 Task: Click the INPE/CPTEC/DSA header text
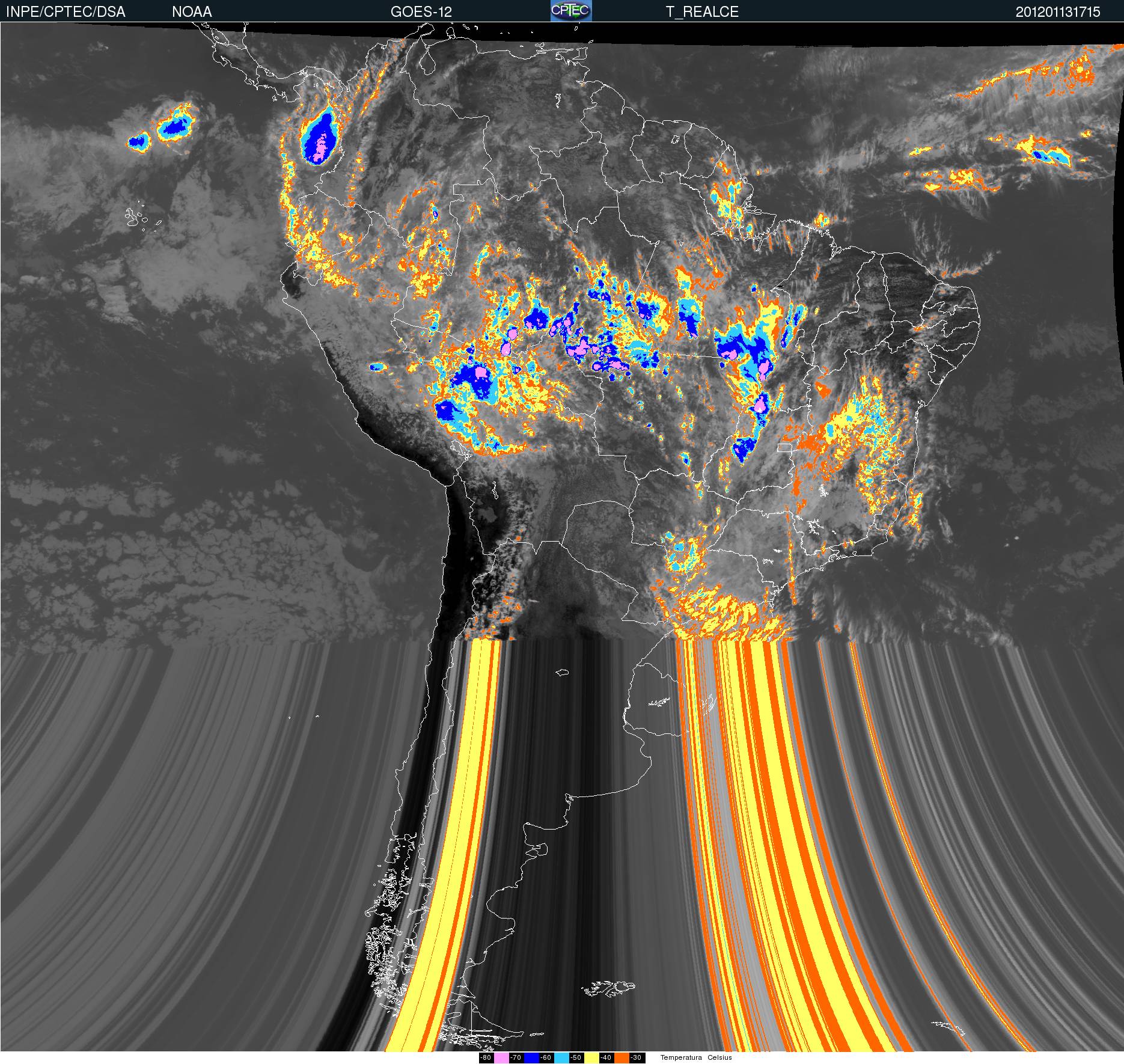pos(66,12)
